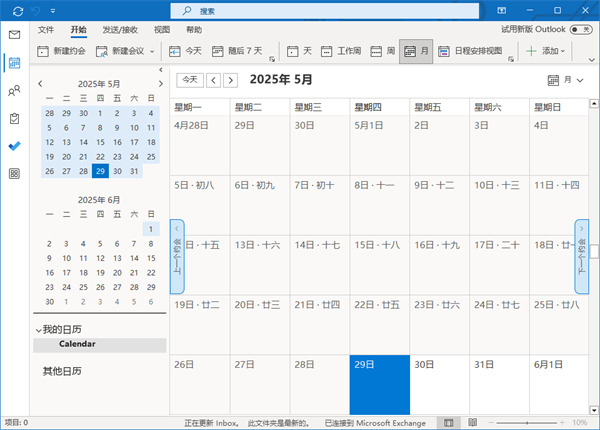This screenshot has width=600, height=430.
Task: Switch to Day view in ribbon
Action: 299,51
